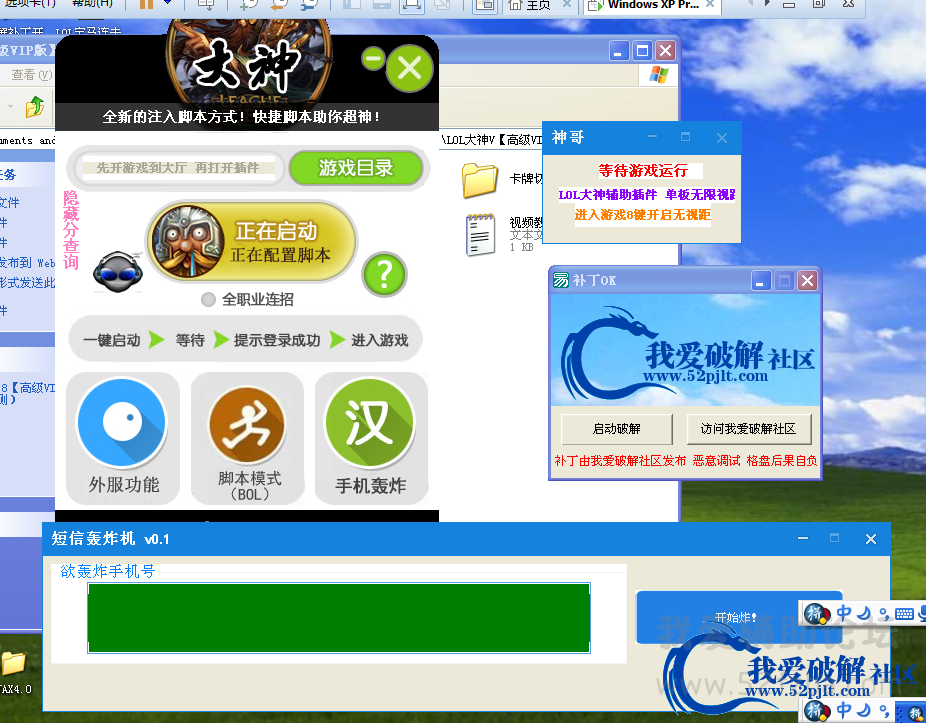This screenshot has height=723, width=926.
Task: Click the 等待 step label
Action: tap(190, 340)
